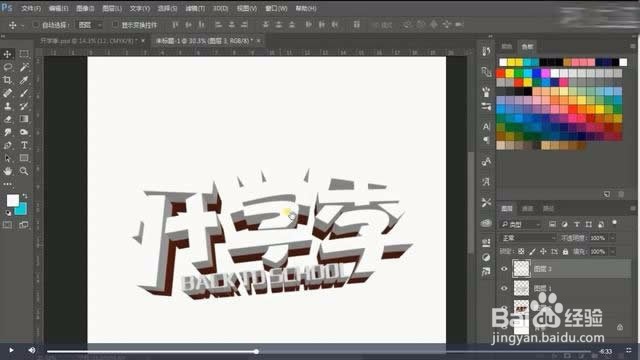
Task: Open the extra tools ellipsis in toolbar
Action: coord(7,184)
